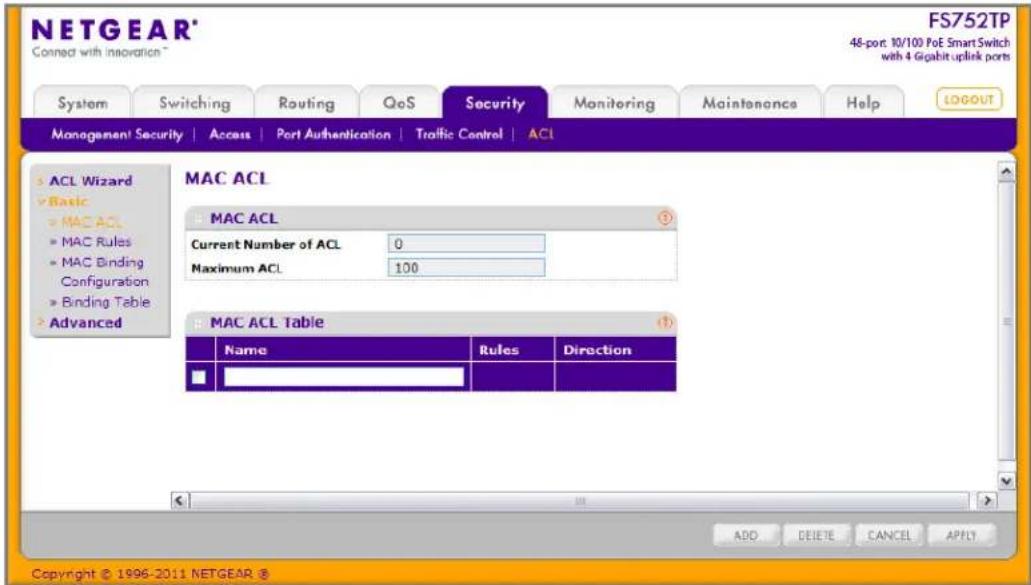Click the ADD button
Image resolution: width=1031 pixels, height=585 pixels.
tap(746, 536)
